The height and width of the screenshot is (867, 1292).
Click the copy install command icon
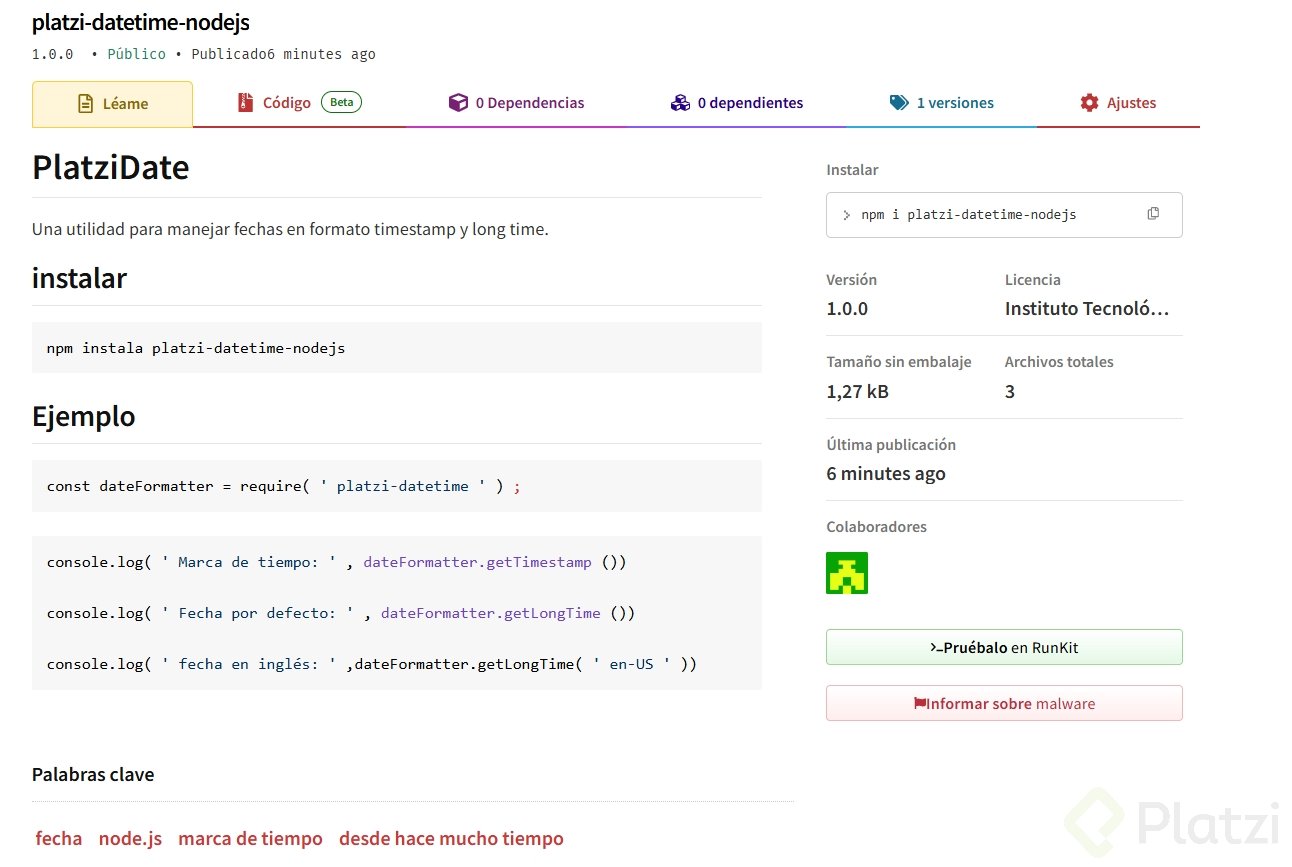(1153, 214)
